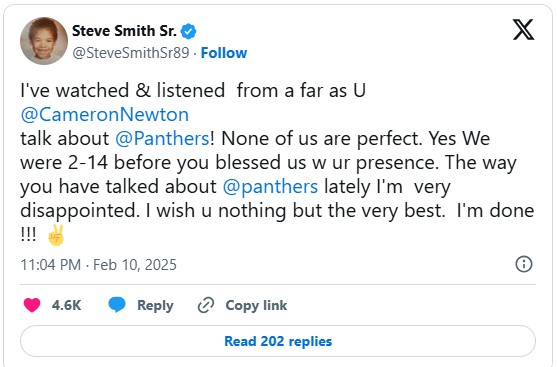Click the tweet body text
The image size is (557, 367).
point(277,162)
